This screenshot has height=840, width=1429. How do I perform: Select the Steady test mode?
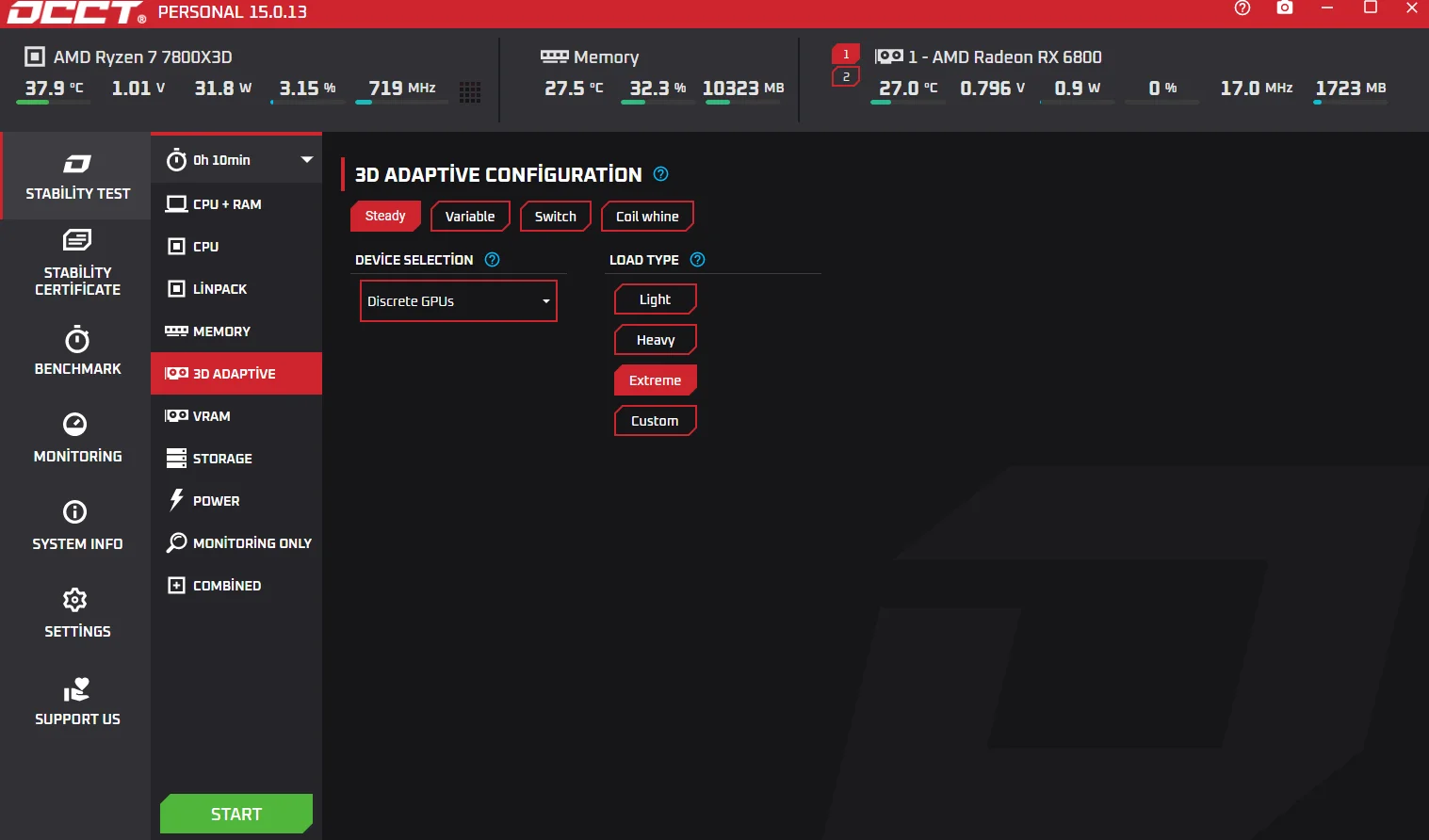(x=385, y=216)
